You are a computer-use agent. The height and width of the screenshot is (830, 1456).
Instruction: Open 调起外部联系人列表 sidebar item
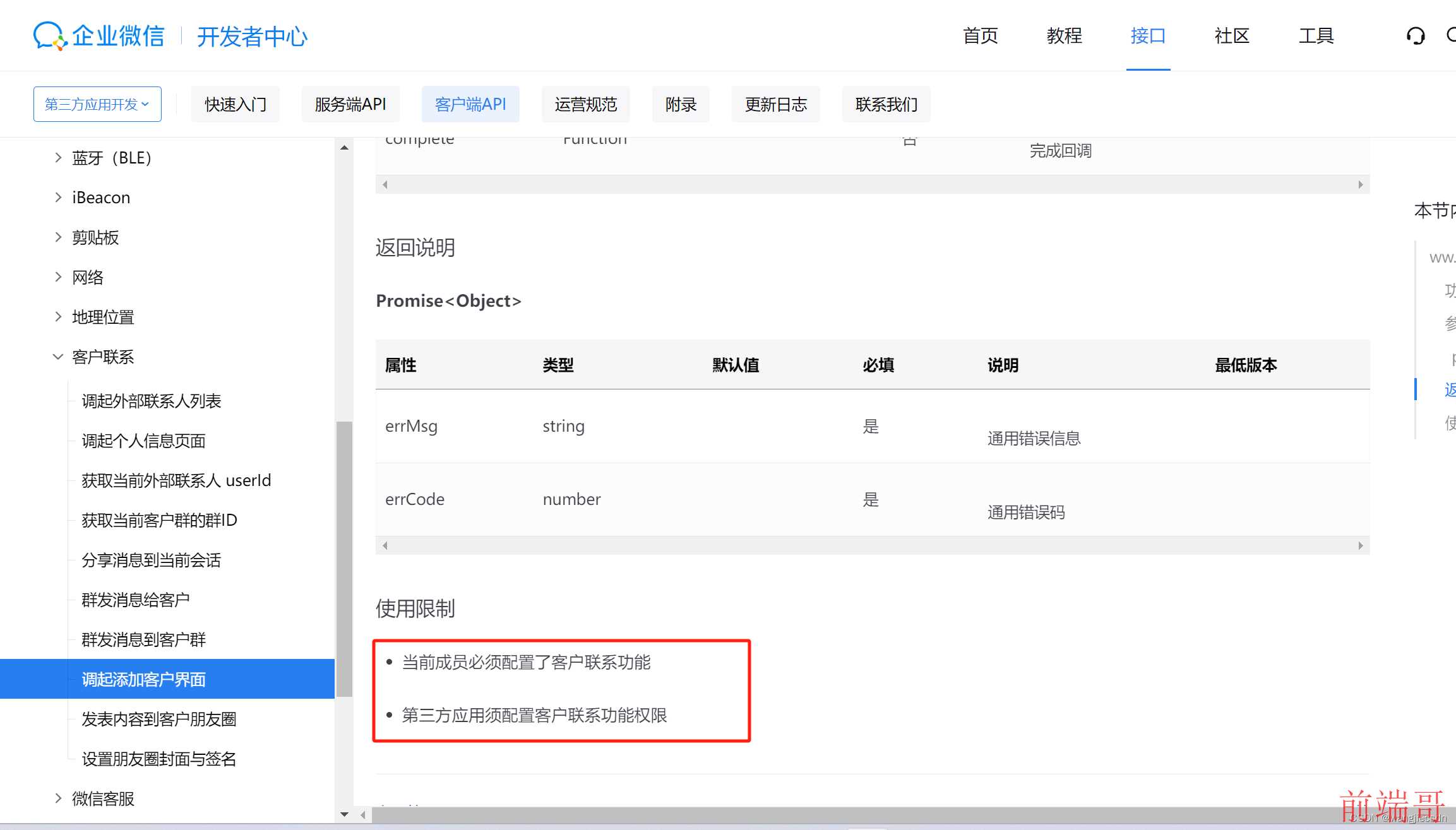(x=152, y=401)
